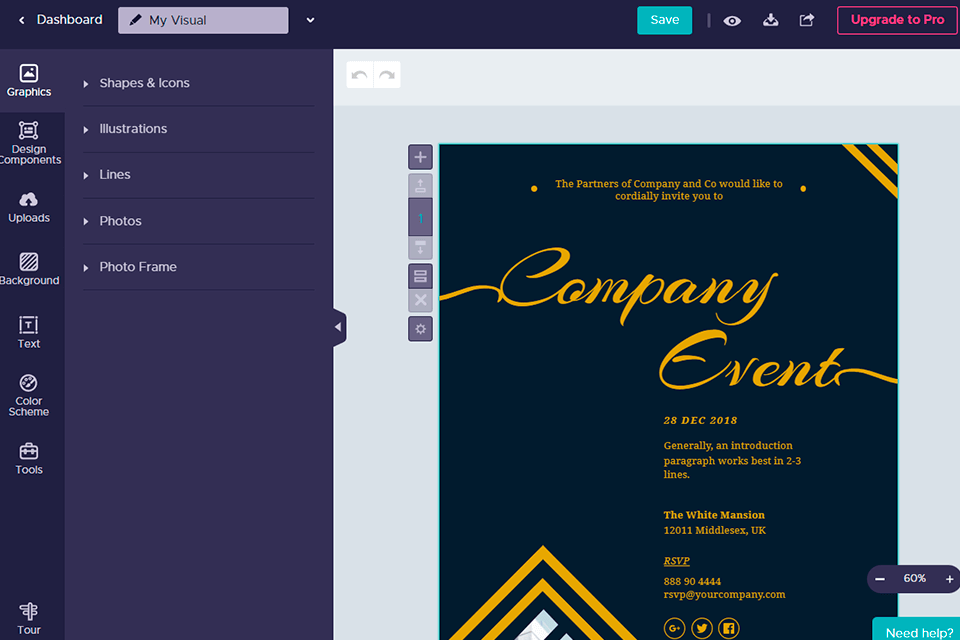The image size is (960, 640).
Task: Upgrade to Pro
Action: pyautogui.click(x=897, y=20)
